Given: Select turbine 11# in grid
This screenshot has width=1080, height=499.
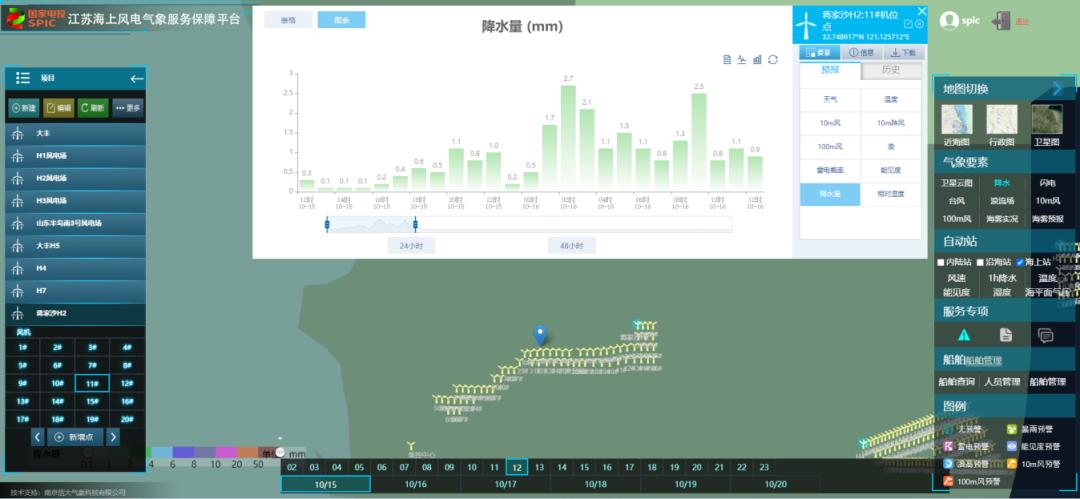Looking at the screenshot, I should (x=92, y=383).
